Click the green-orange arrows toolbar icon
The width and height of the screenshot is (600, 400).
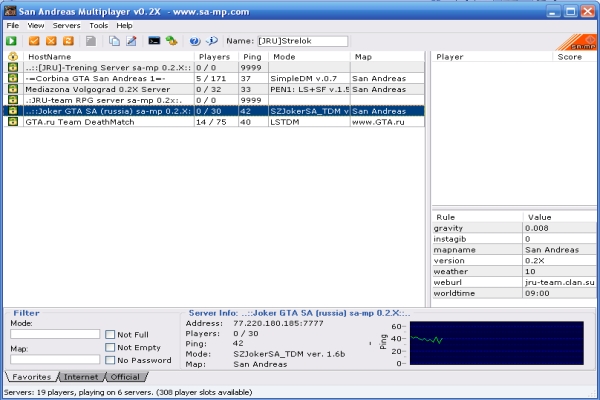click(x=171, y=41)
